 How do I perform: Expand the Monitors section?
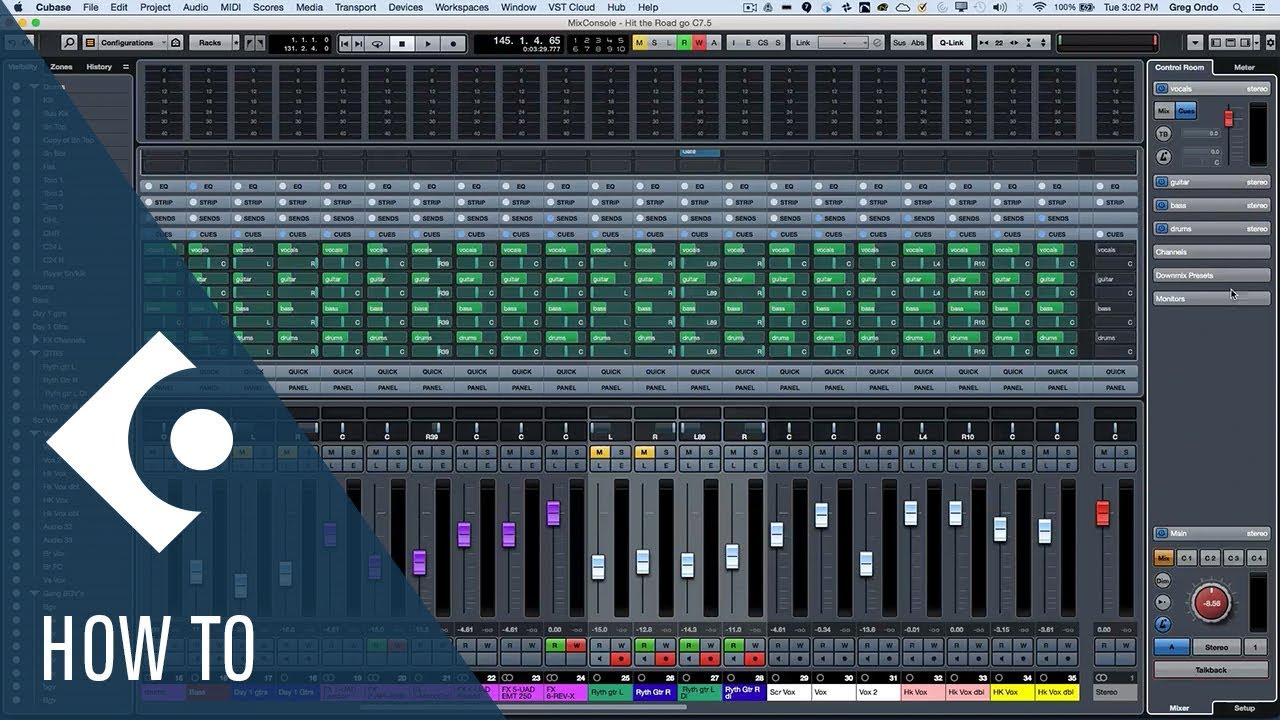click(x=1210, y=298)
